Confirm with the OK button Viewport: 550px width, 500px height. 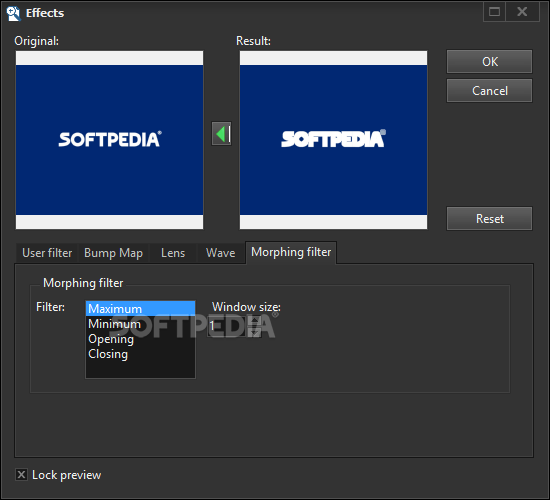pos(489,62)
